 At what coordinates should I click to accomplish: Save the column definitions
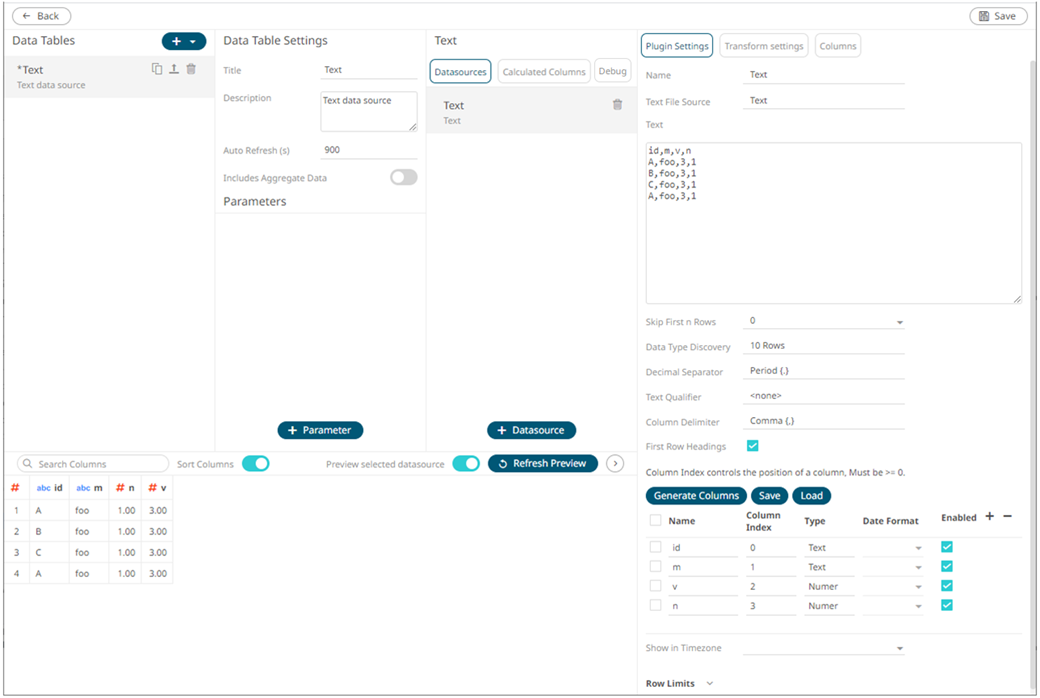pos(769,496)
